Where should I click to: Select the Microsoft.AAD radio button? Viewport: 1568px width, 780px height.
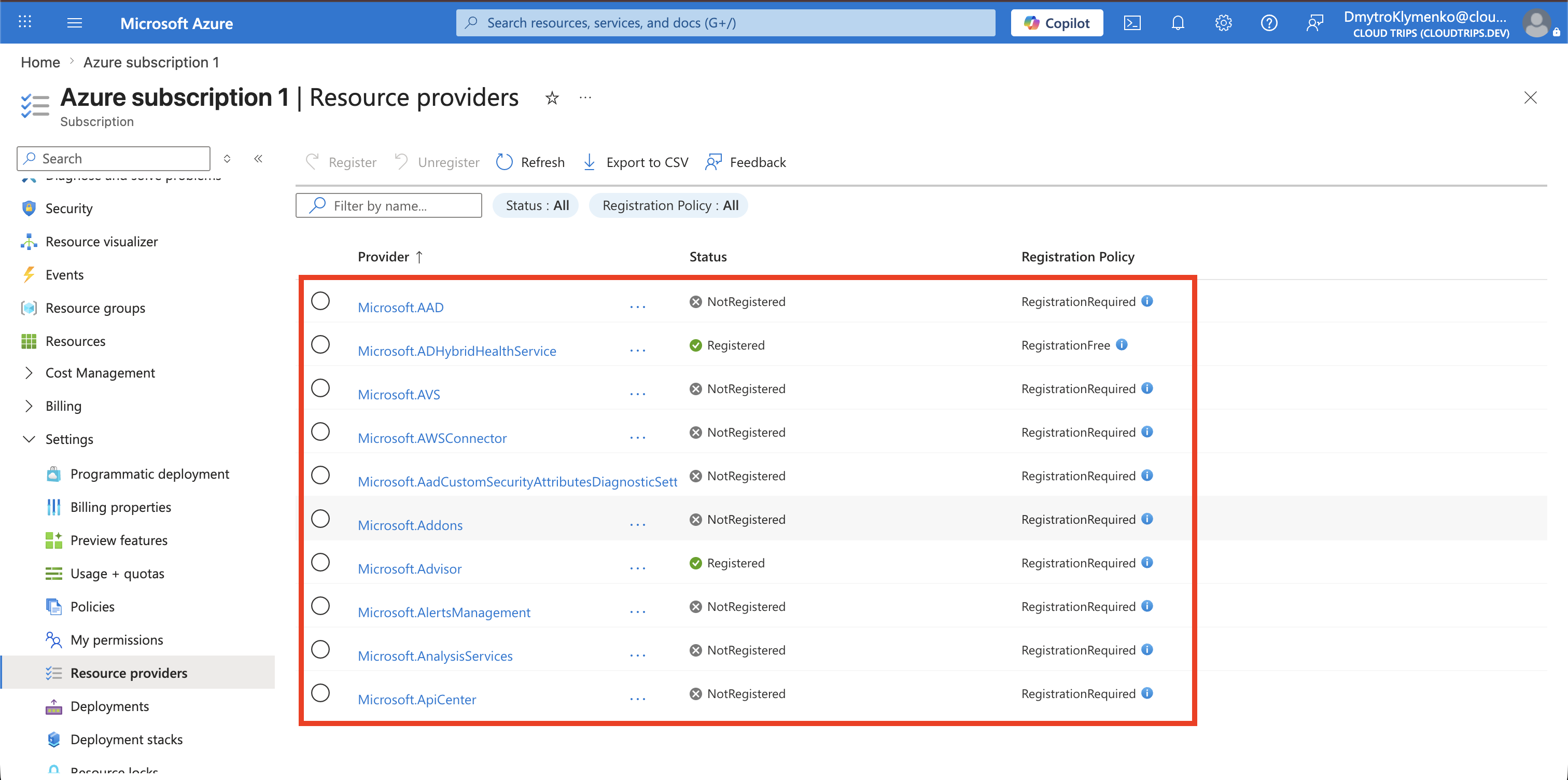(x=320, y=301)
